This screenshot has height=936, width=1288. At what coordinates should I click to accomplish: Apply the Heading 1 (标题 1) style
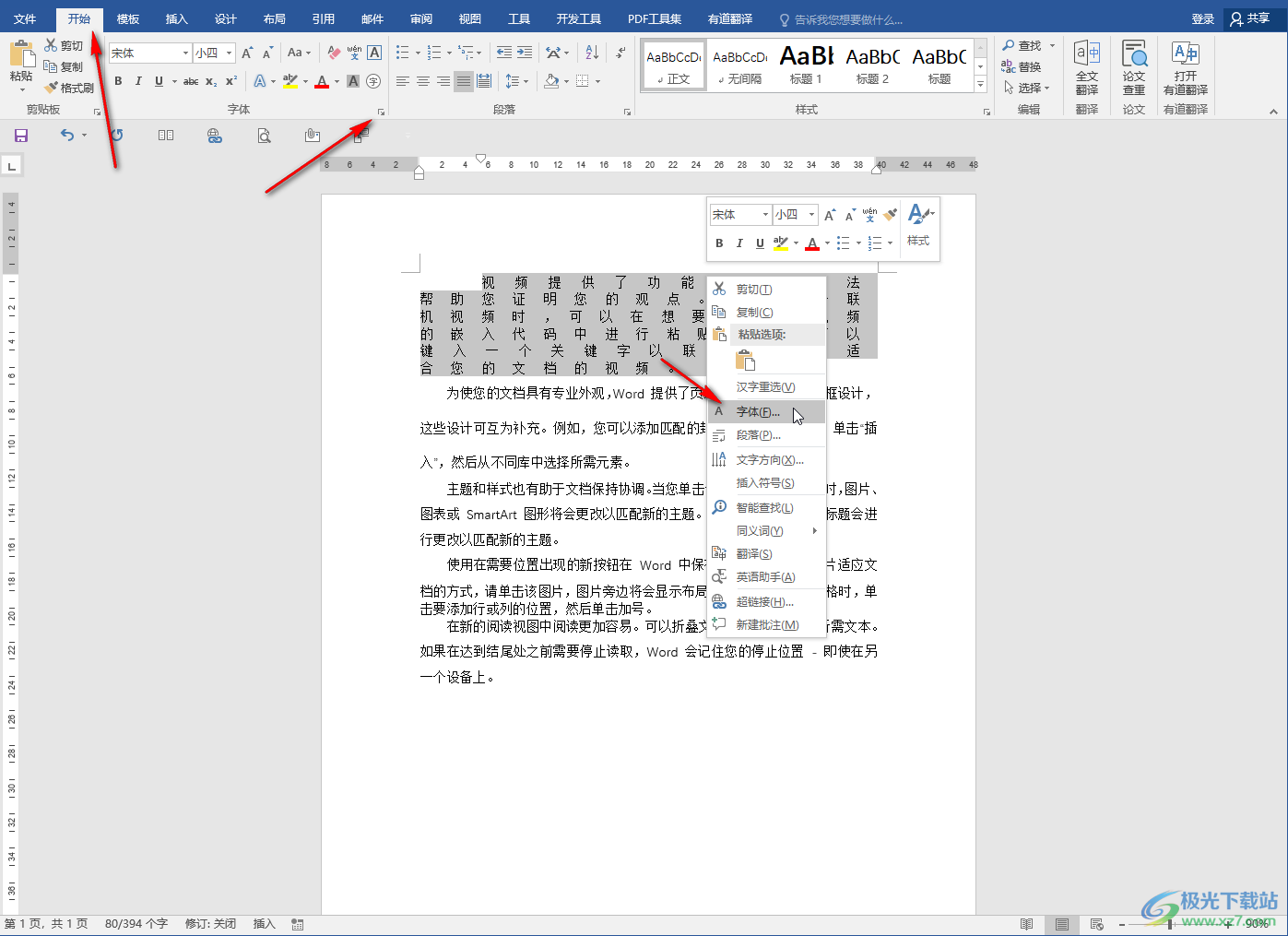[806, 66]
